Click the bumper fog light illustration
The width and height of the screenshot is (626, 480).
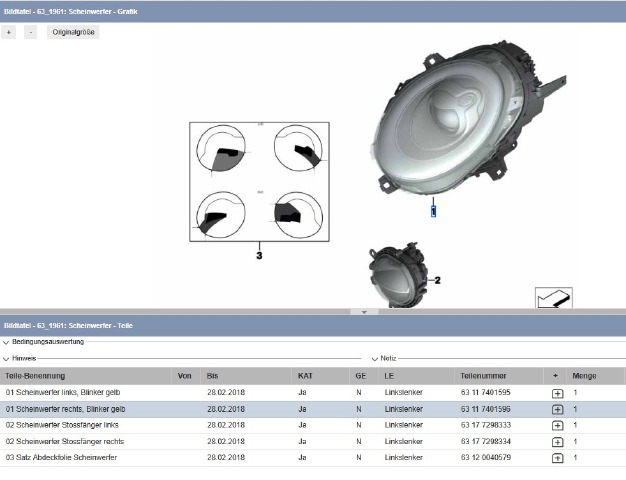(x=398, y=276)
